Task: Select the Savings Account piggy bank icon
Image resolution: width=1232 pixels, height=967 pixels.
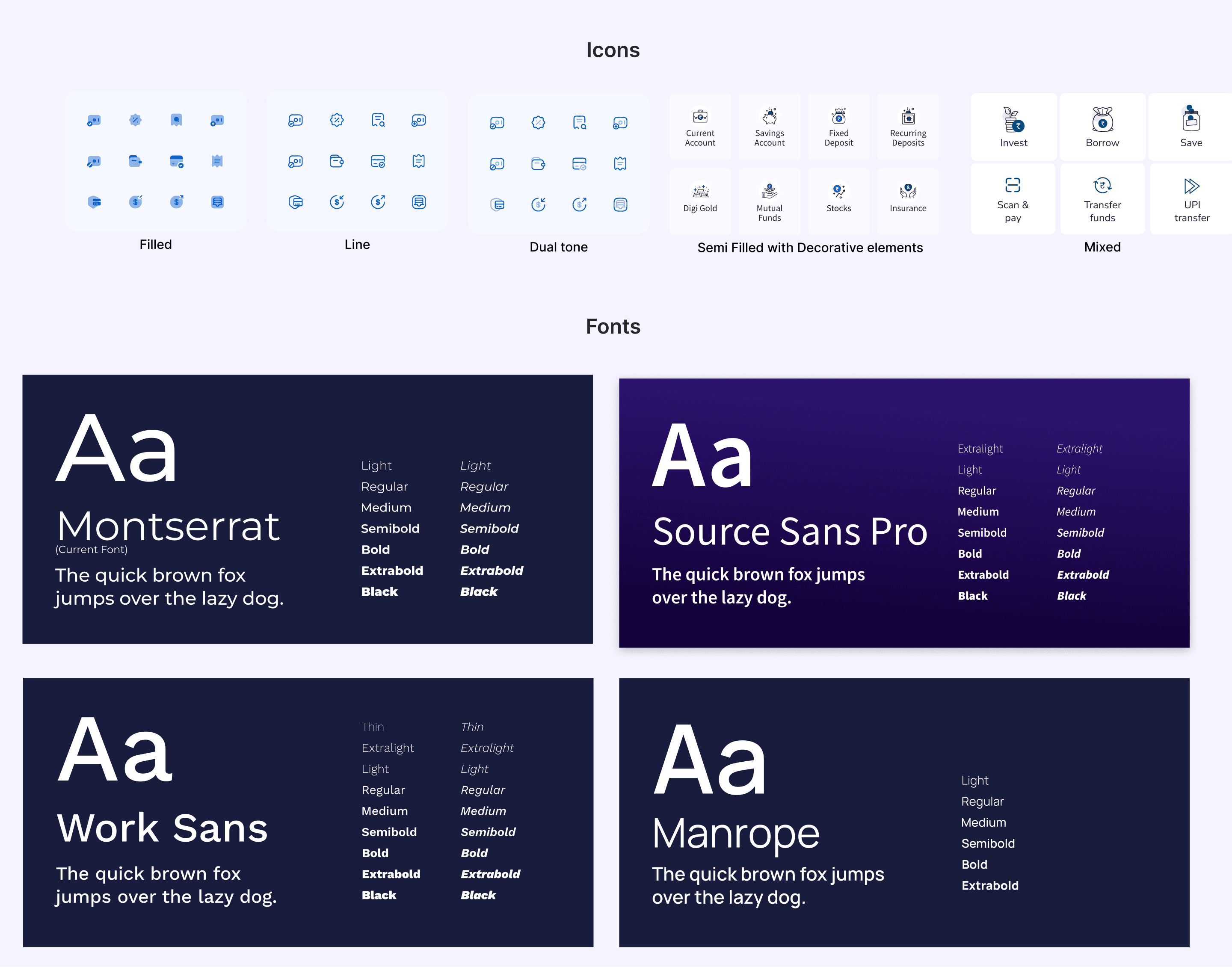Action: coord(769,117)
